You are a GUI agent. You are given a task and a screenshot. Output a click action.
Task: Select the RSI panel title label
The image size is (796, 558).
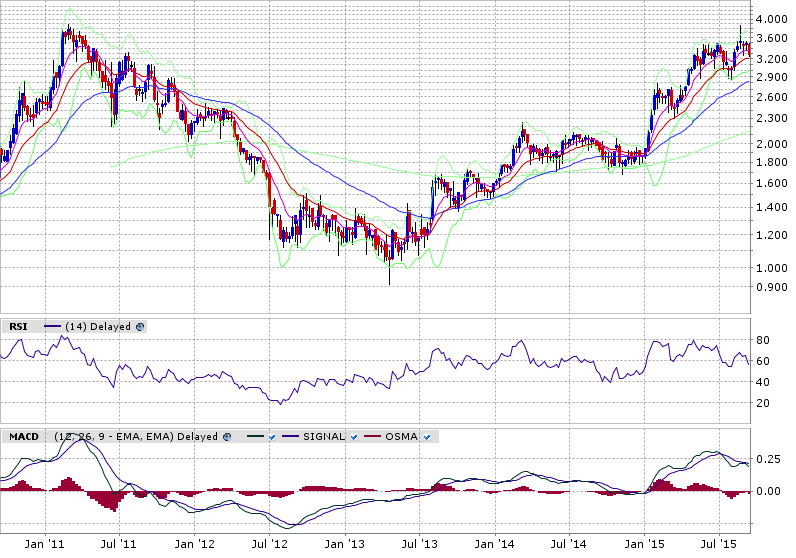click(x=17, y=327)
